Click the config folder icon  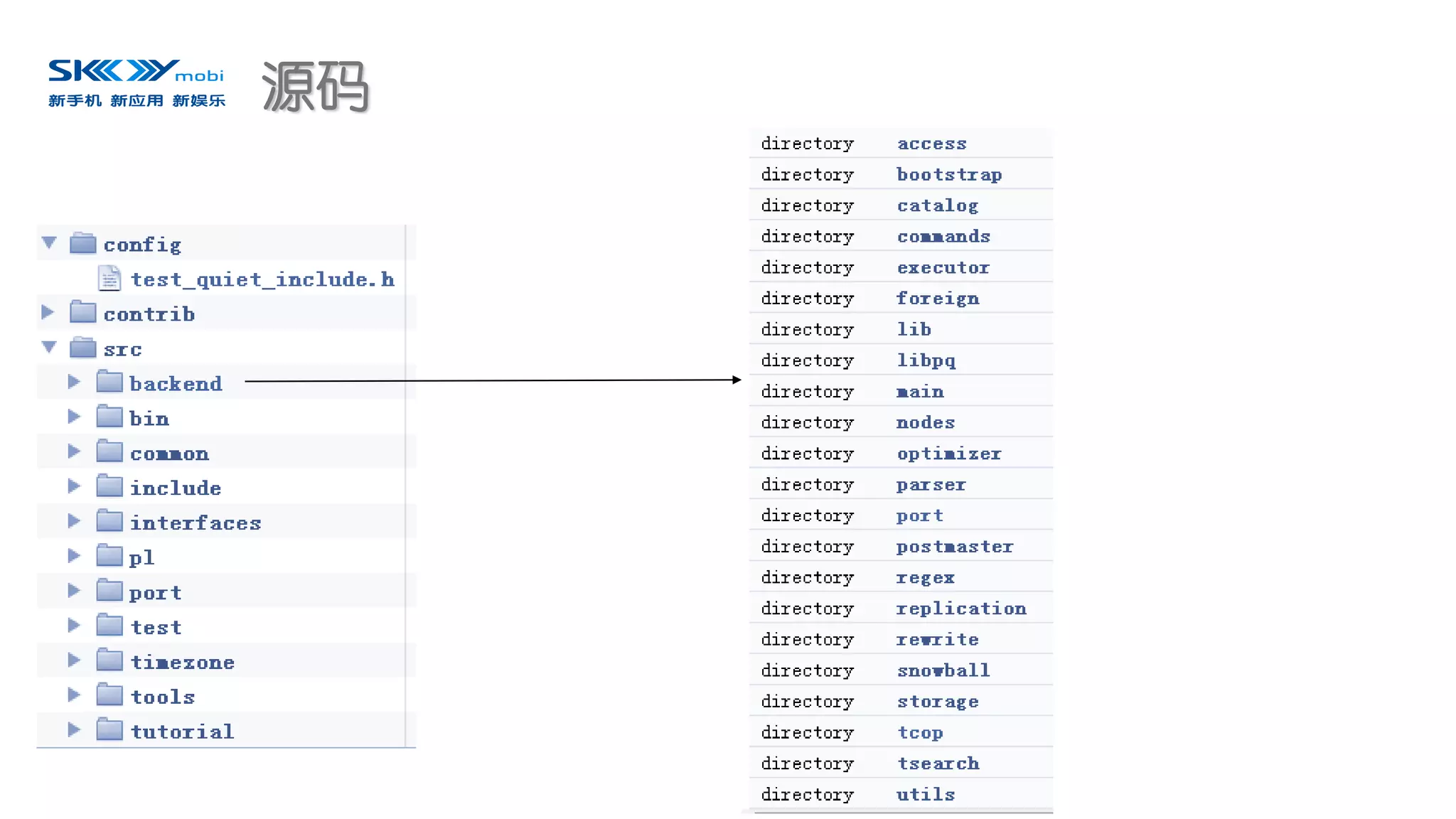coord(83,244)
